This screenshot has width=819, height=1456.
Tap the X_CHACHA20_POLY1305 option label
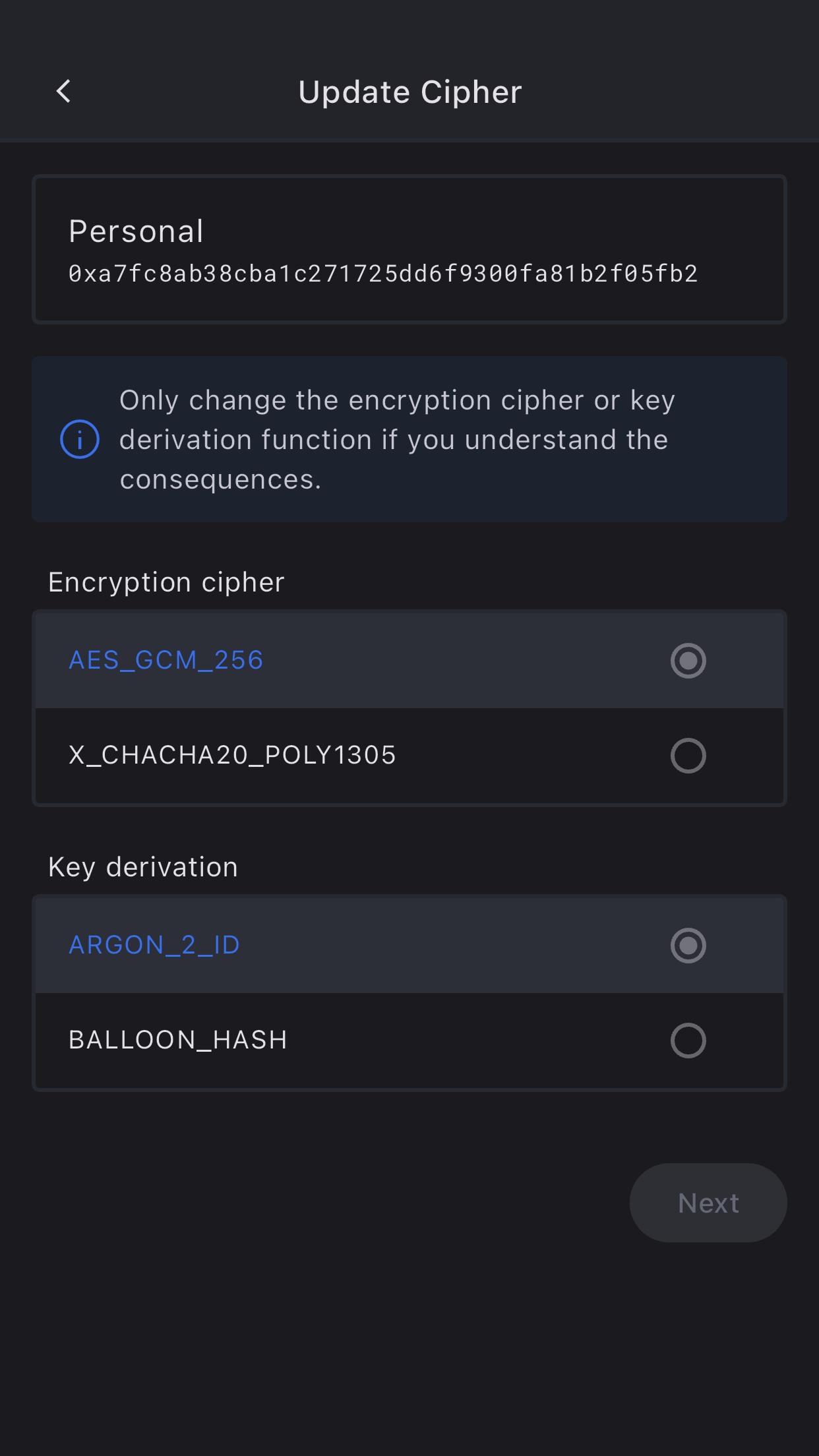(232, 756)
